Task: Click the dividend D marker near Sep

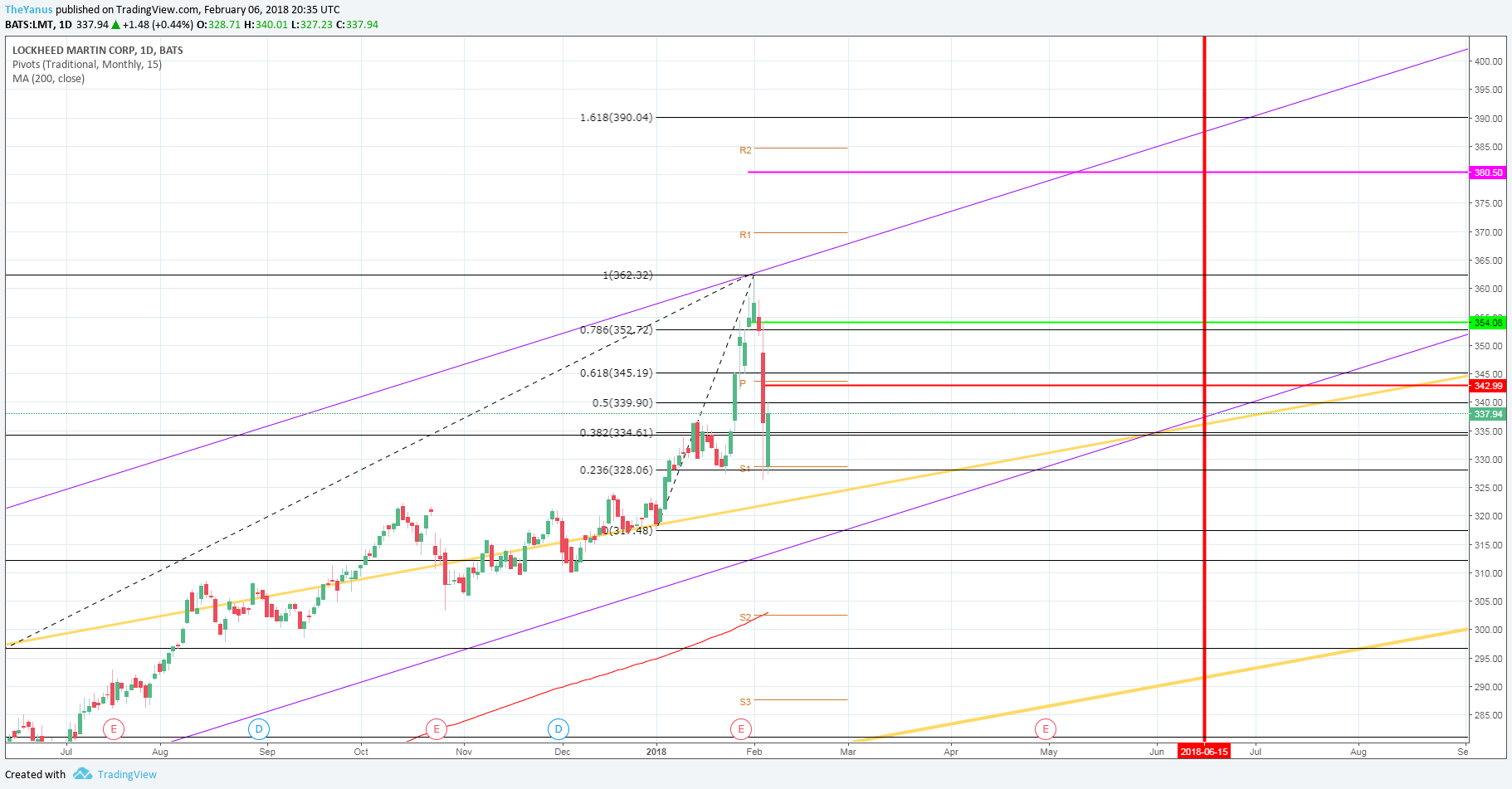Action: tap(259, 729)
